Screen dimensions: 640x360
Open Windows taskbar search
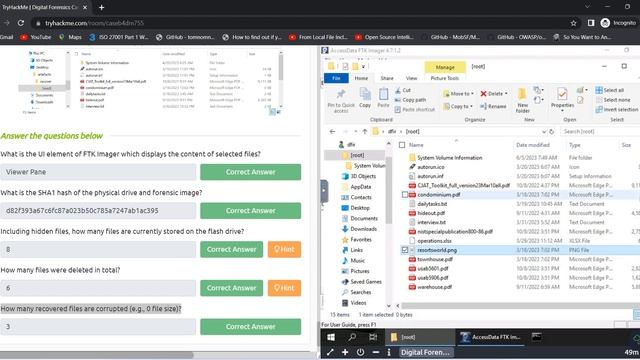coord(352,337)
